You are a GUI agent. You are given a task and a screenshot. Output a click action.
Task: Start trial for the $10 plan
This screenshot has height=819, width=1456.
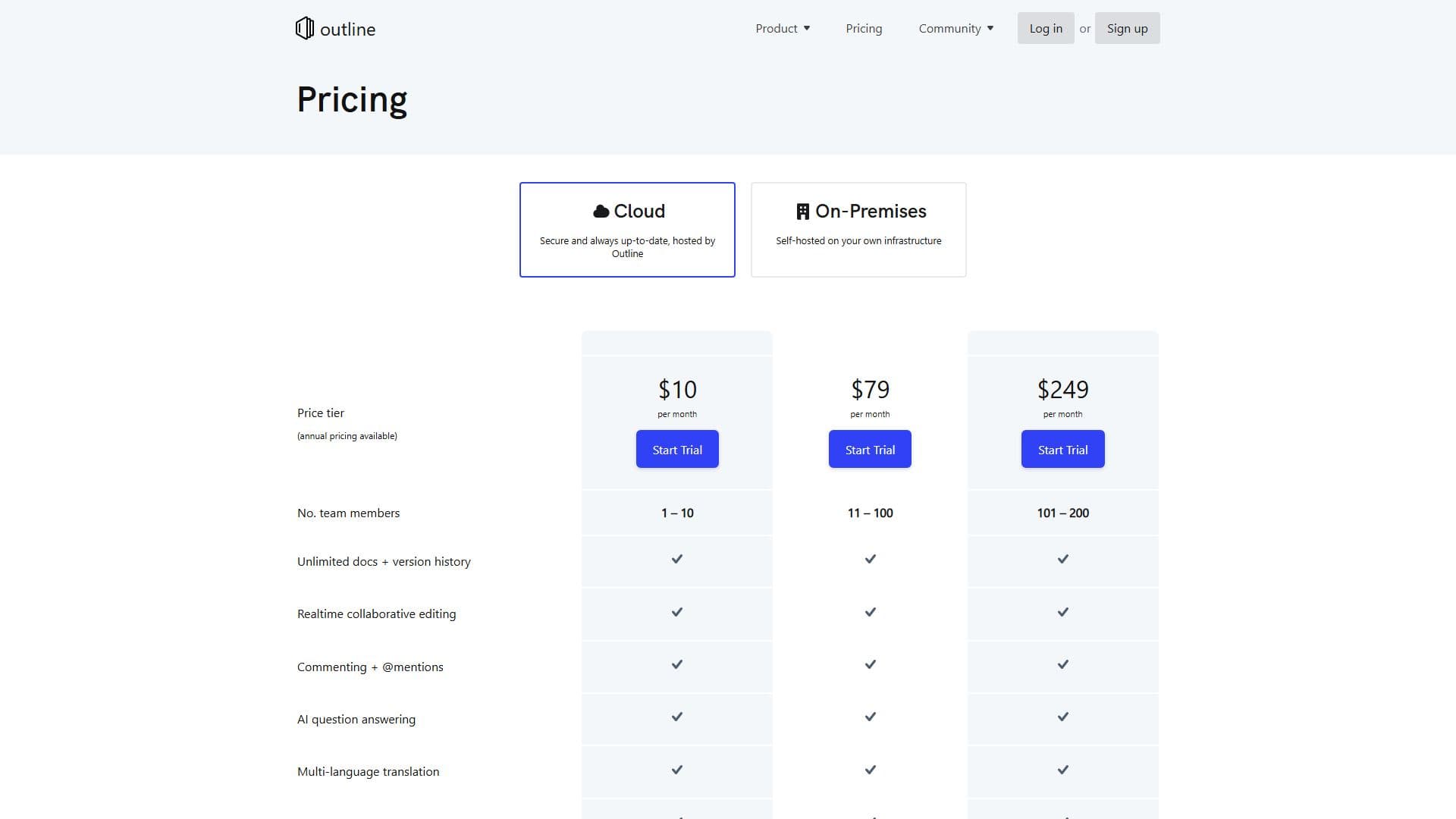[677, 449]
